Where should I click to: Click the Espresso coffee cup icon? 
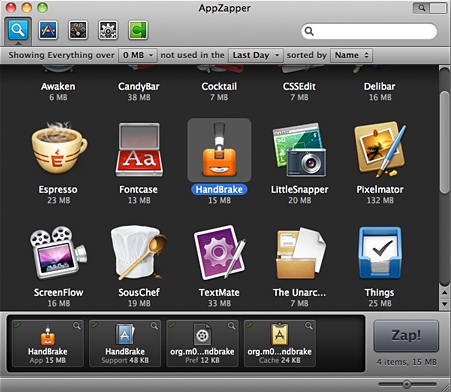tap(59, 148)
